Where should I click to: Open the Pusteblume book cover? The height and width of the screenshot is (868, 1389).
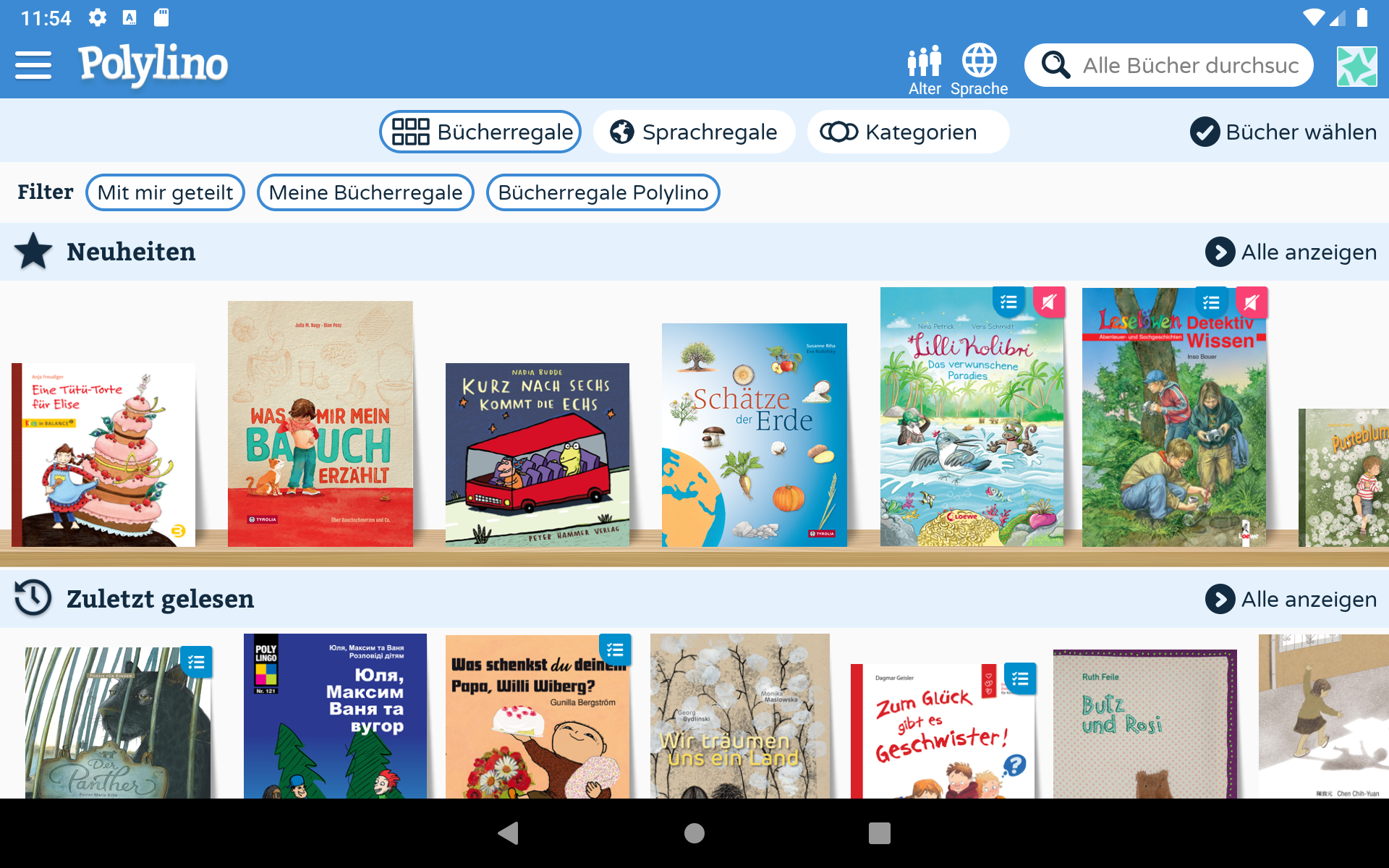tap(1343, 477)
